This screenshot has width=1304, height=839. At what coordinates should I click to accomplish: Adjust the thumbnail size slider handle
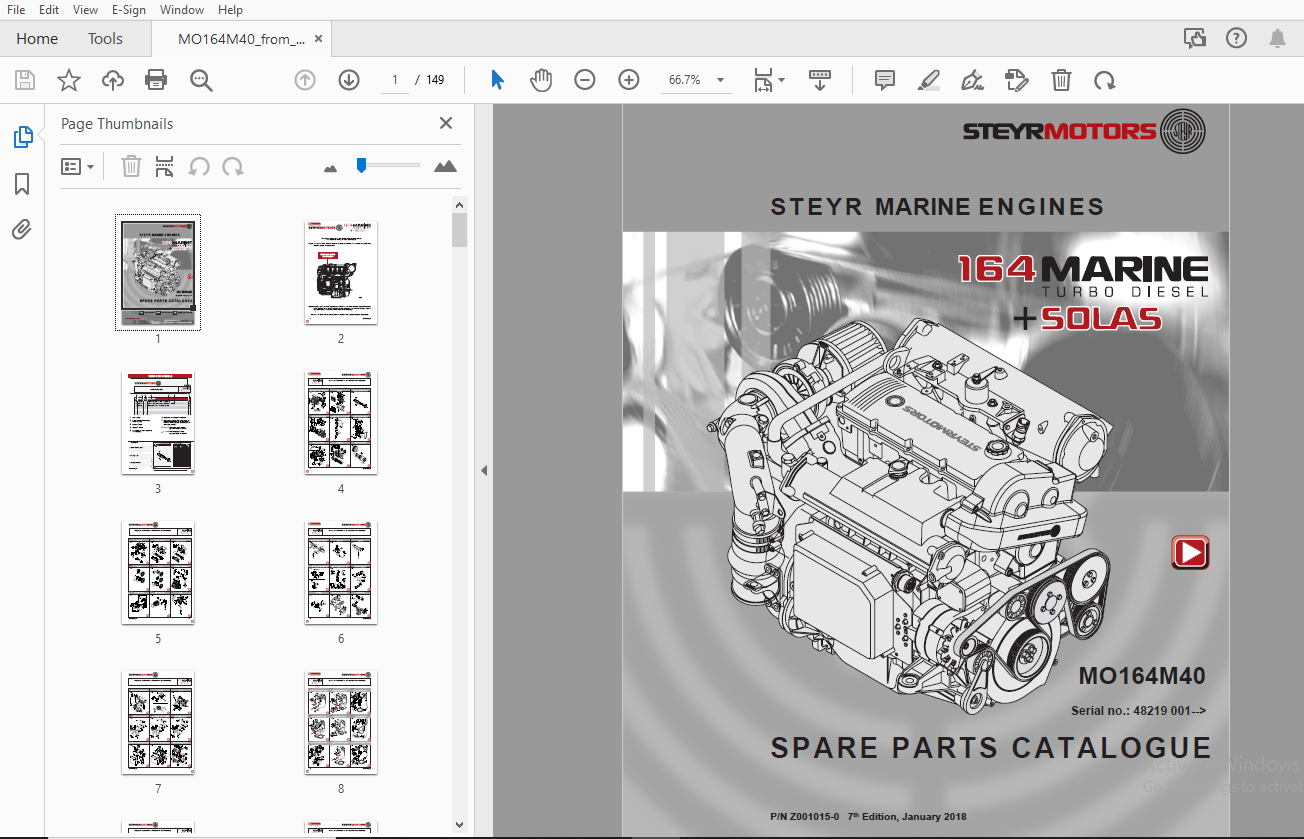pos(362,165)
